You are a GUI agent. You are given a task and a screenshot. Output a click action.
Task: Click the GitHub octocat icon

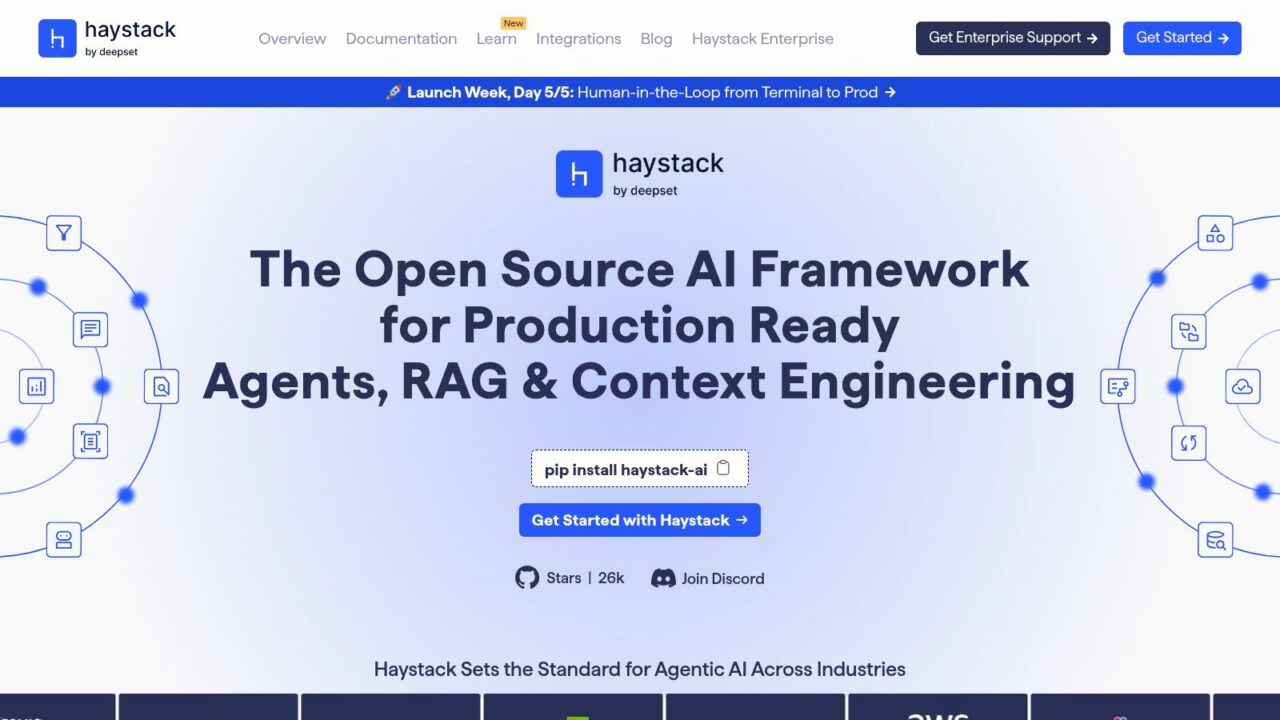coord(527,577)
